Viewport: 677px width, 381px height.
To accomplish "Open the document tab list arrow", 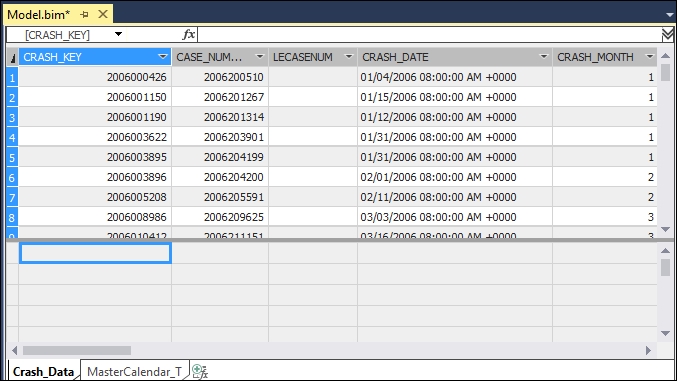I will [669, 15].
